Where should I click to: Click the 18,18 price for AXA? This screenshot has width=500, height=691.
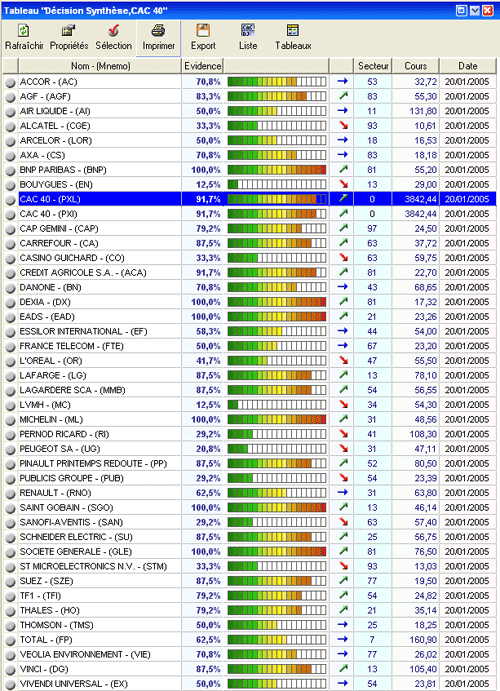click(x=426, y=155)
